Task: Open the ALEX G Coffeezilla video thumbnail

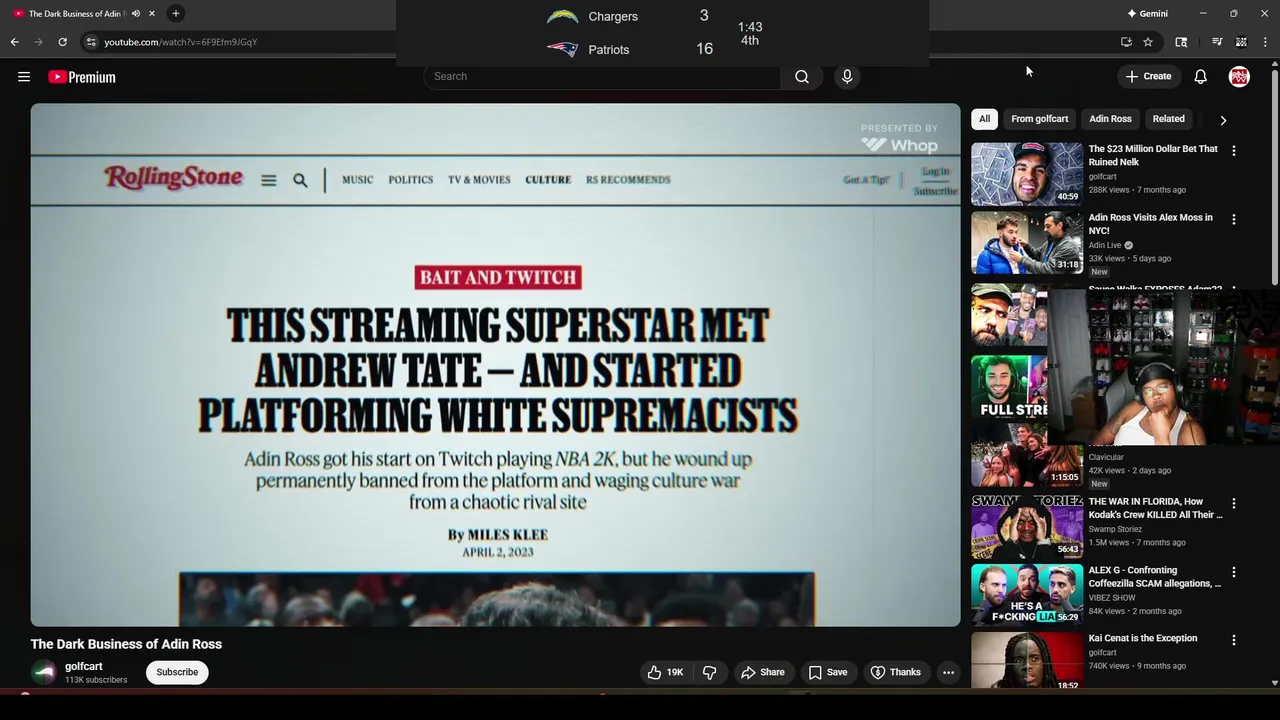Action: 1027,595
